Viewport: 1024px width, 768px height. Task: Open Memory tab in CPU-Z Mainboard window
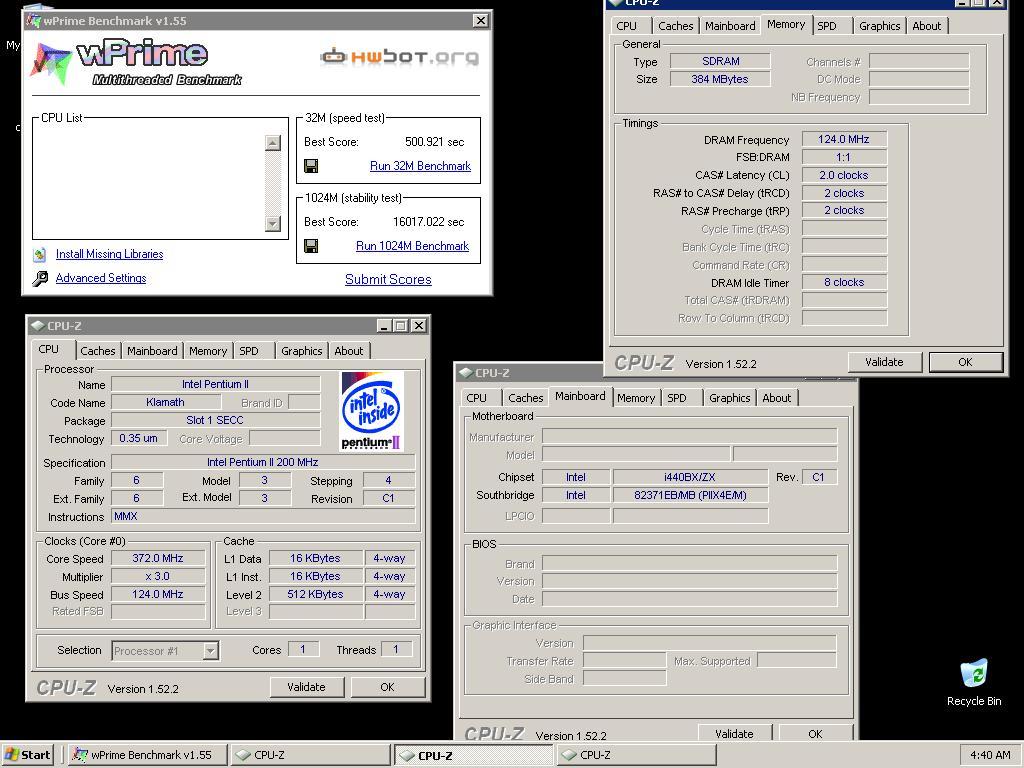coord(636,398)
